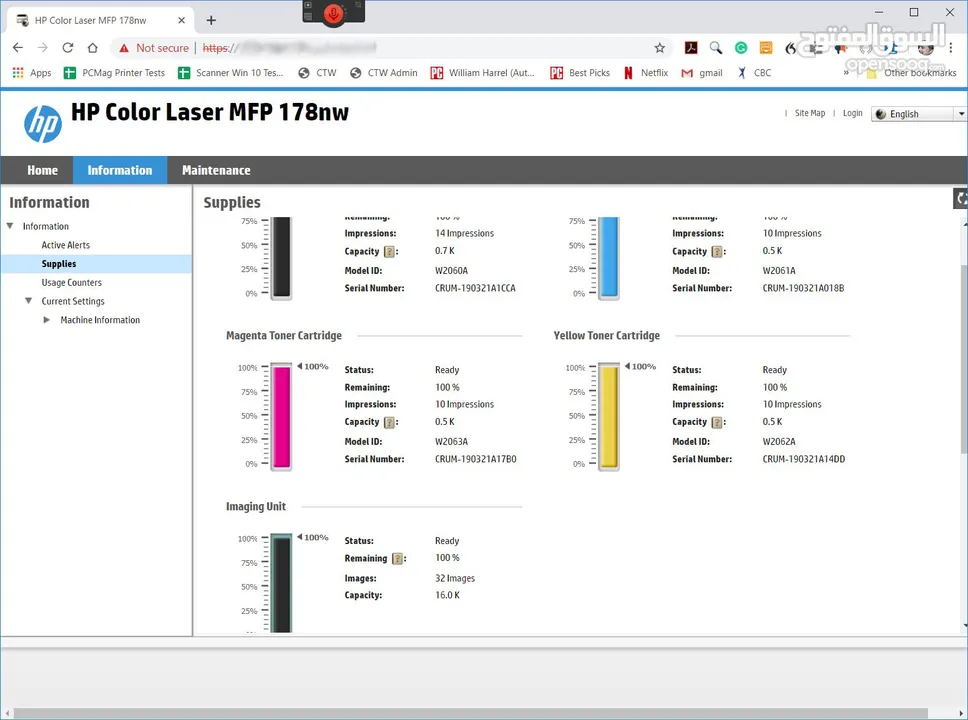Open the CTW Admin bookmark
The width and height of the screenshot is (968, 720).
click(383, 73)
